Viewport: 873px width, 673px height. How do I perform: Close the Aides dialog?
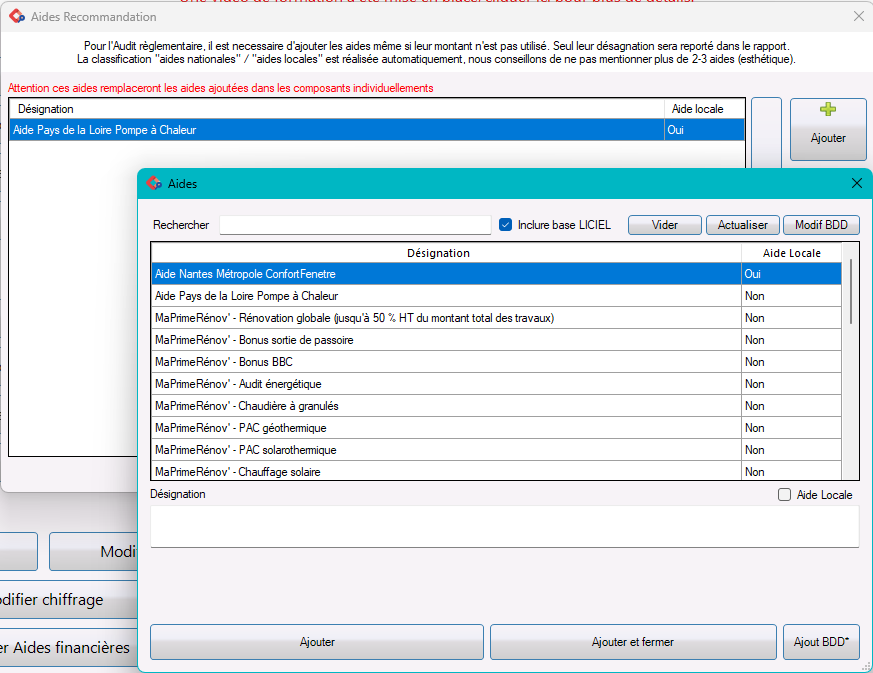tap(857, 183)
